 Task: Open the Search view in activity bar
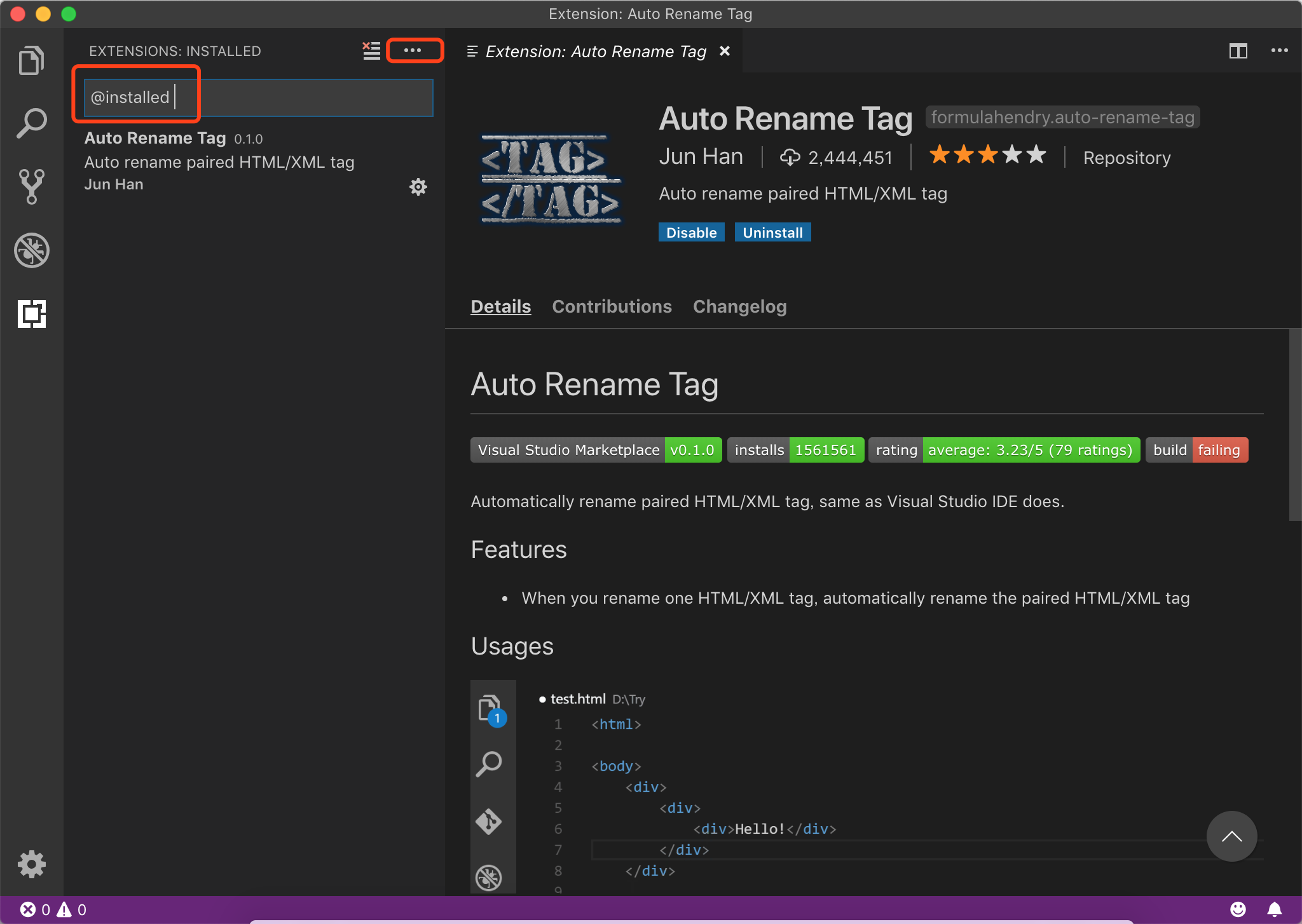coord(31,123)
